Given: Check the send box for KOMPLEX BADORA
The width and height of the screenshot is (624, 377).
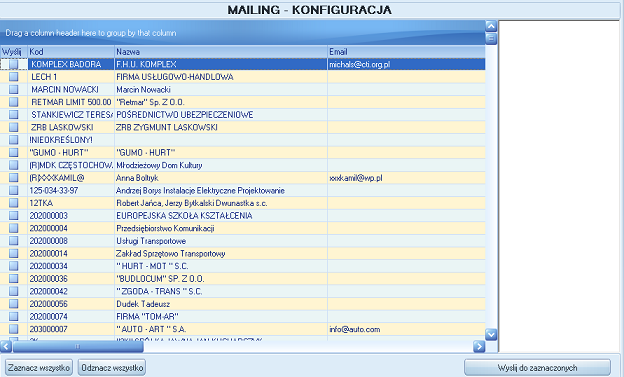Looking at the screenshot, I should [x=14, y=64].
